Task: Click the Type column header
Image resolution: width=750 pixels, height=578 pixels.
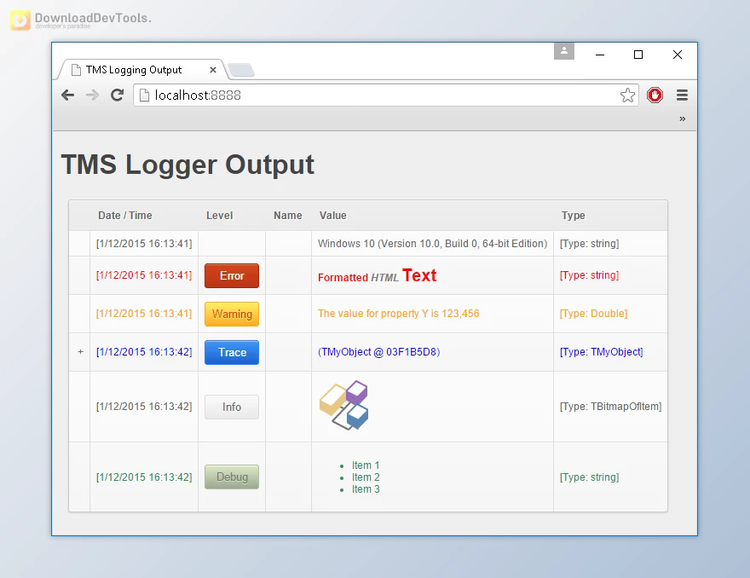Action: point(573,215)
